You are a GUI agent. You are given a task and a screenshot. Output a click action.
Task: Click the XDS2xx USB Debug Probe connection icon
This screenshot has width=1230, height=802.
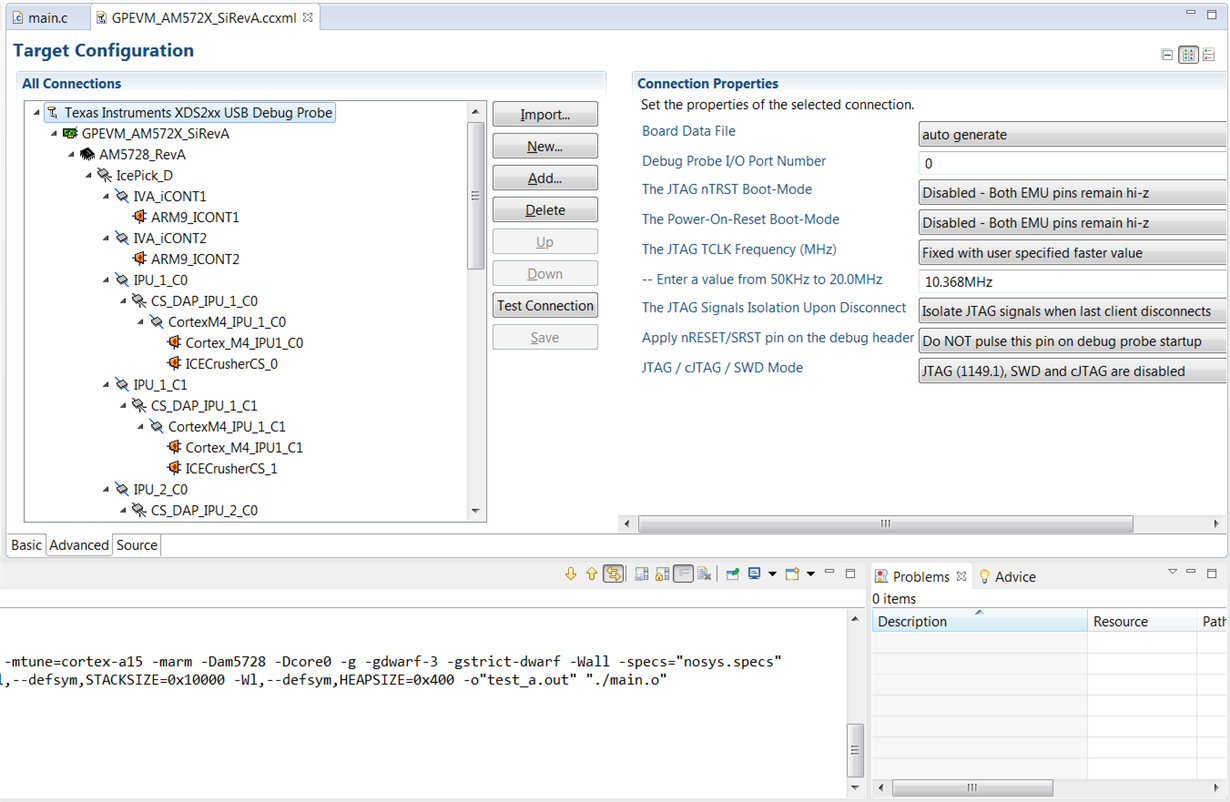pos(53,113)
